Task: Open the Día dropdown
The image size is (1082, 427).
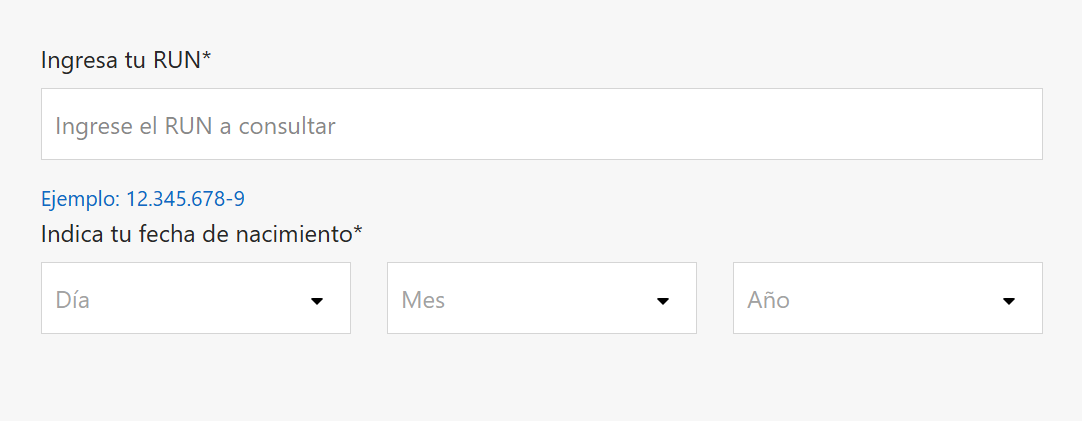Action: point(195,298)
